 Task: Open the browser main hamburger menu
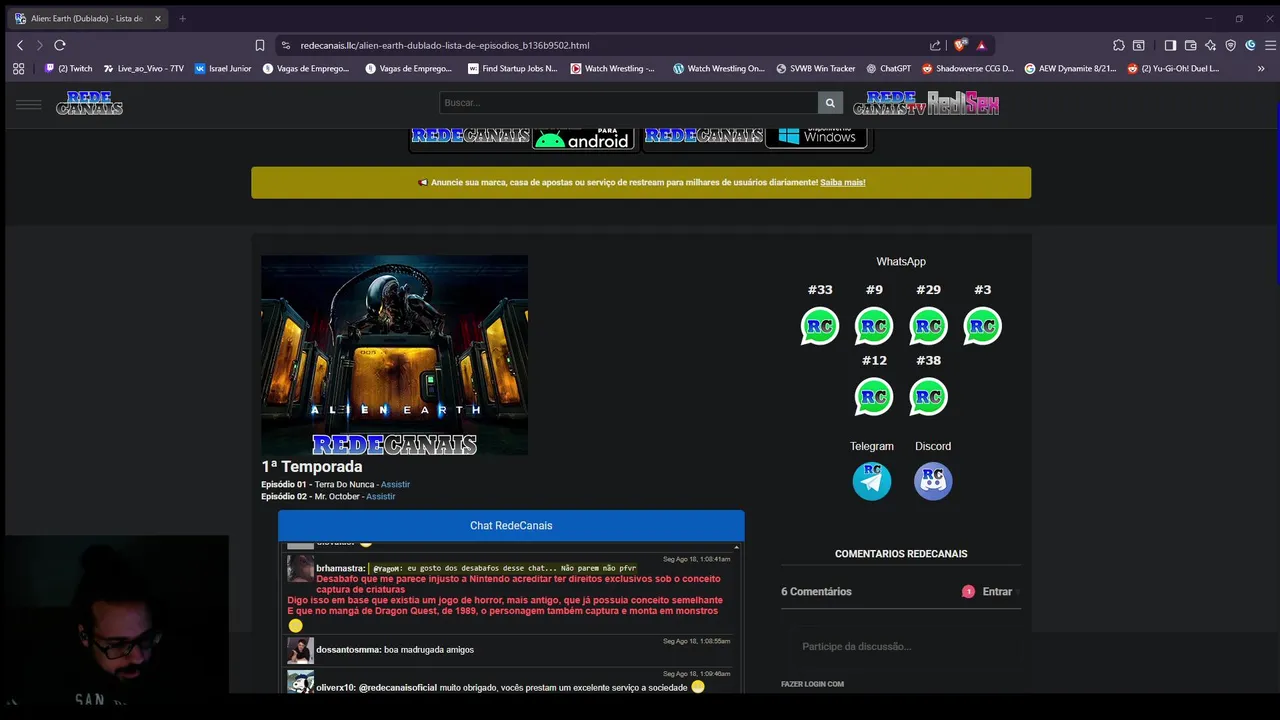(1271, 45)
